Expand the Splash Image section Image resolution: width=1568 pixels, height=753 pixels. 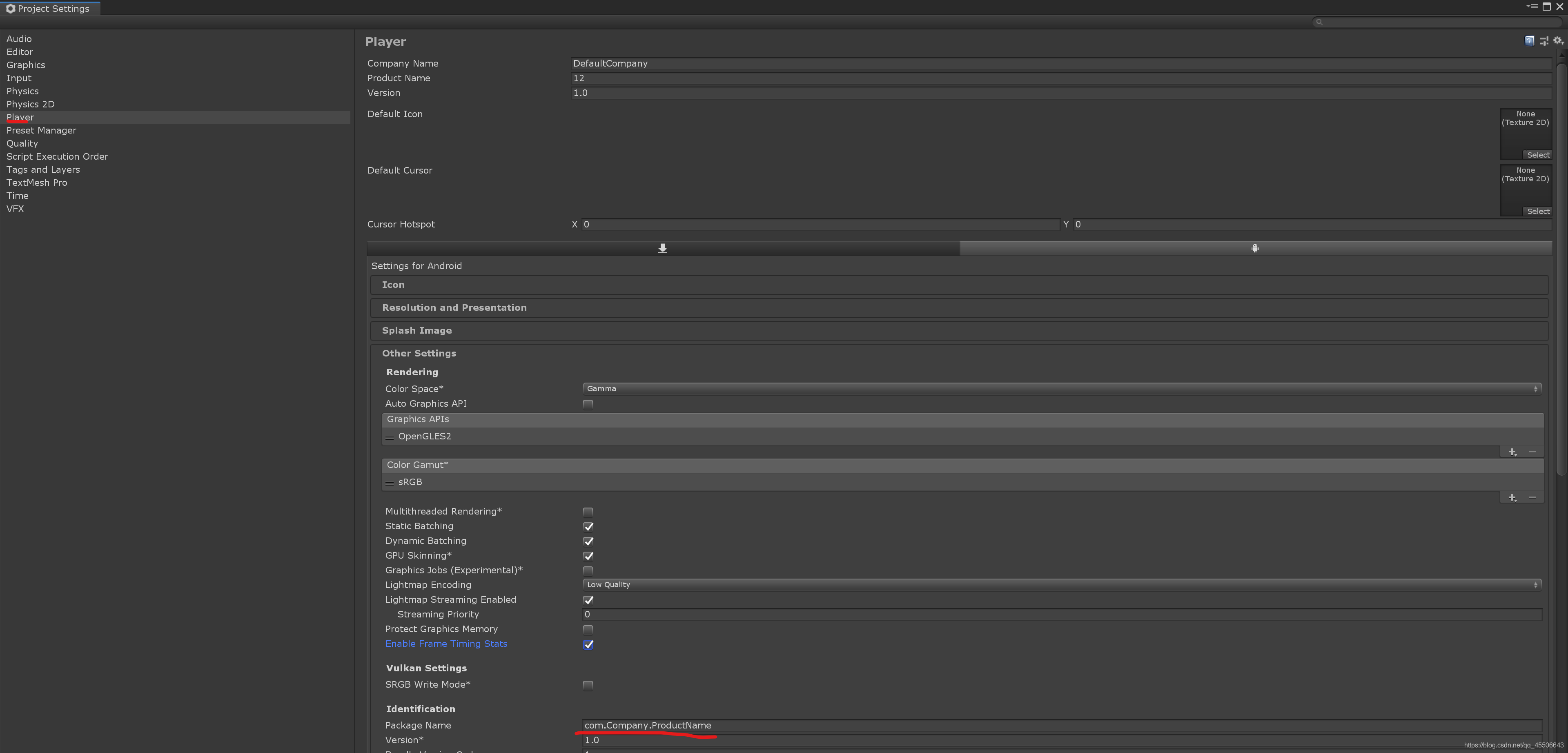click(x=416, y=330)
